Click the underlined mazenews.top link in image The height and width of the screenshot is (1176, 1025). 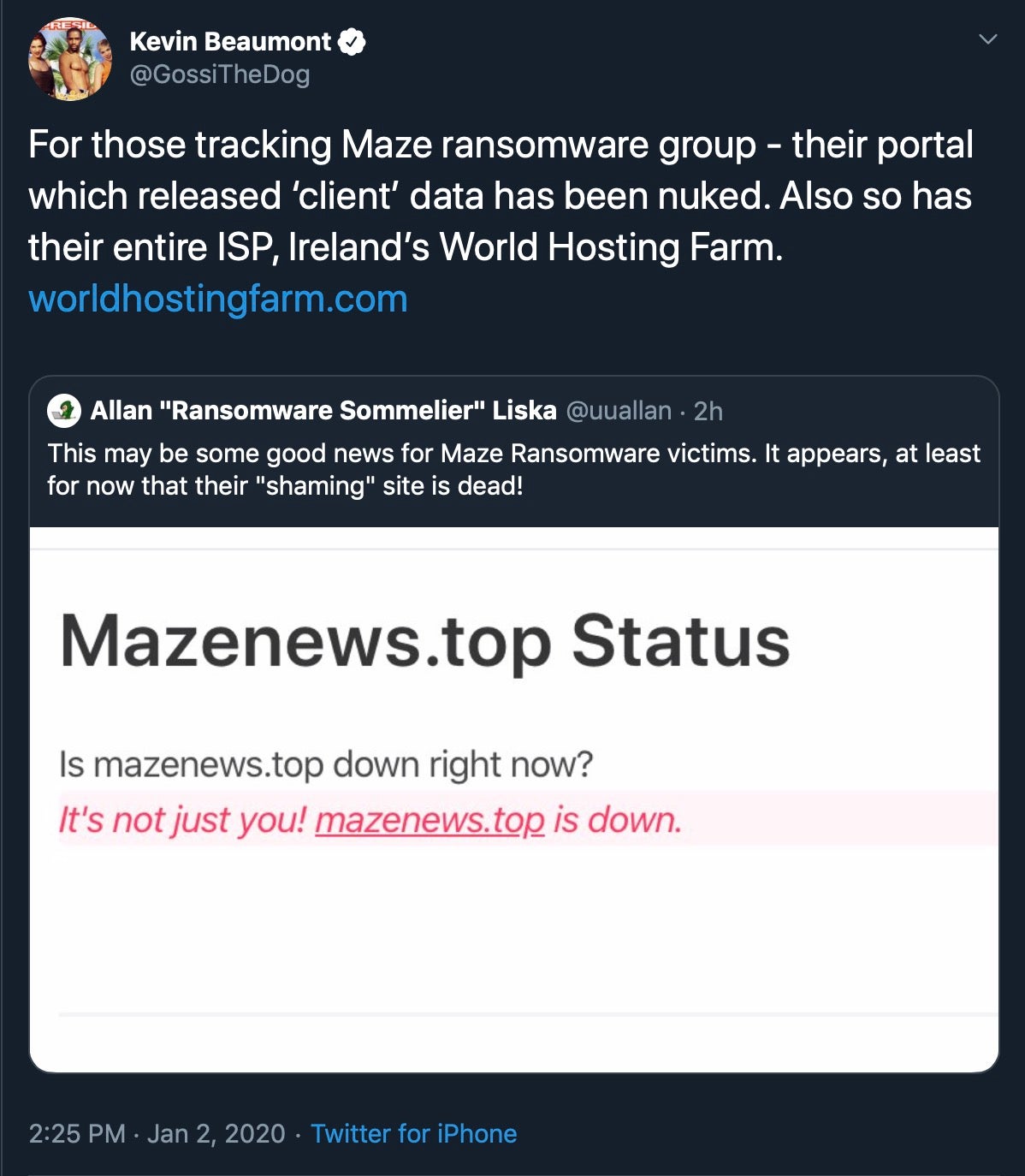(430, 820)
